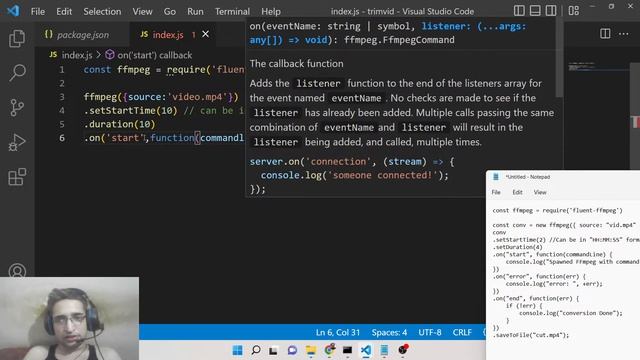
Task: Click the .setStartTime(10) call on line 4
Action: click(131, 111)
